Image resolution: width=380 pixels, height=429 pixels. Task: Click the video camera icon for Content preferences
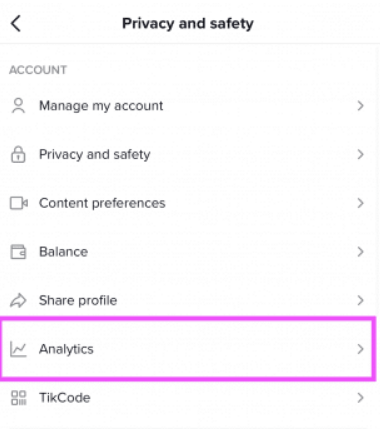[x=18, y=203]
